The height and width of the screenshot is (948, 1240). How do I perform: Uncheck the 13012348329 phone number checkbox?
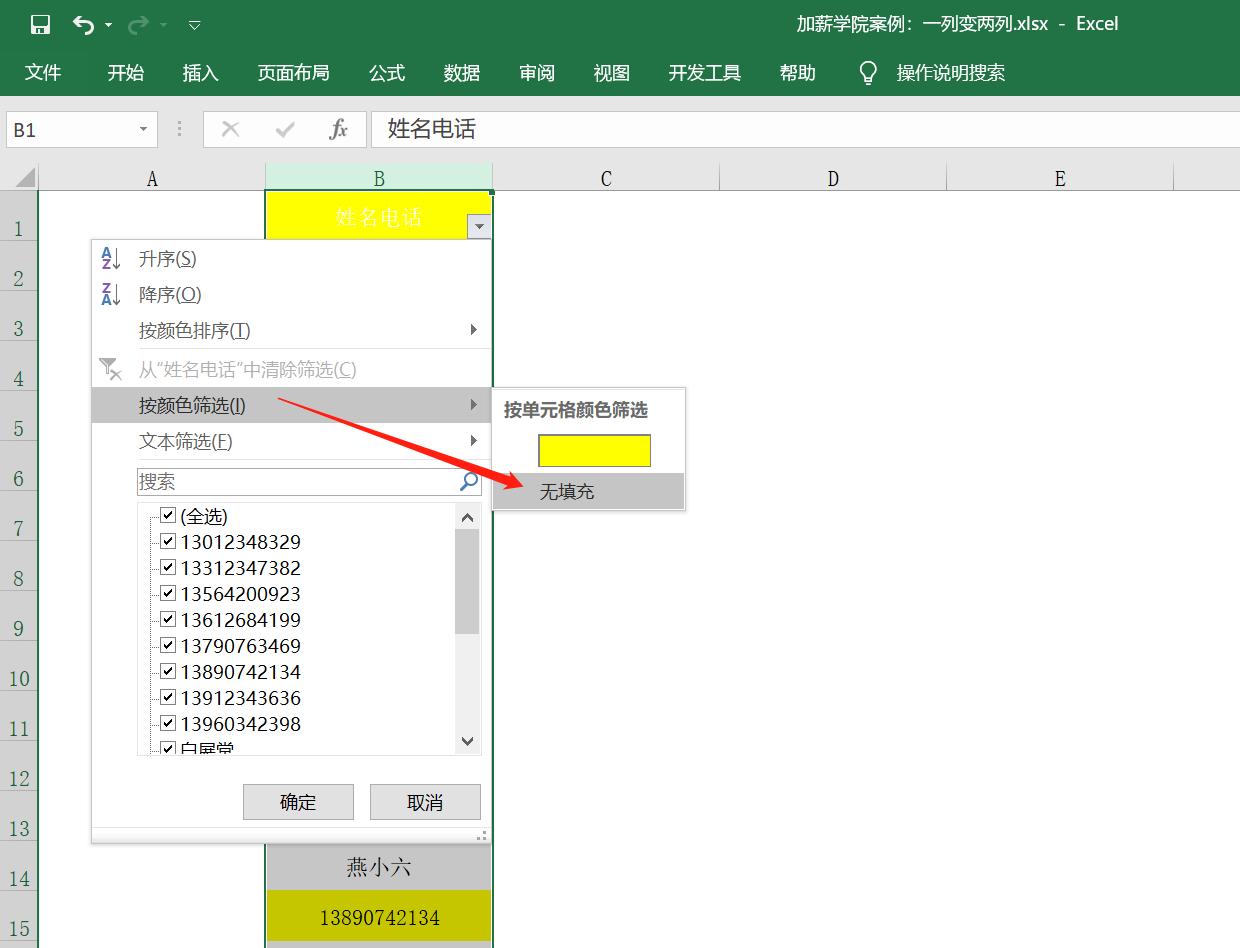(167, 541)
